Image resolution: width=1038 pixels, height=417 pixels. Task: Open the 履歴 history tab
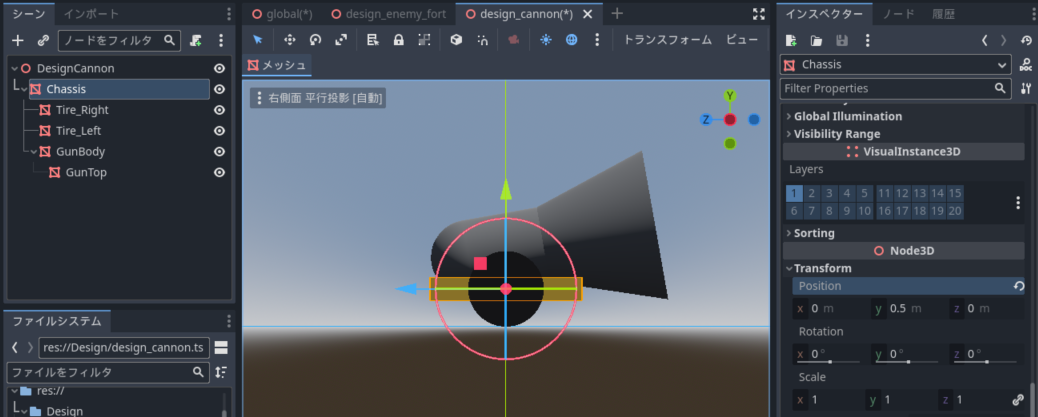943,13
